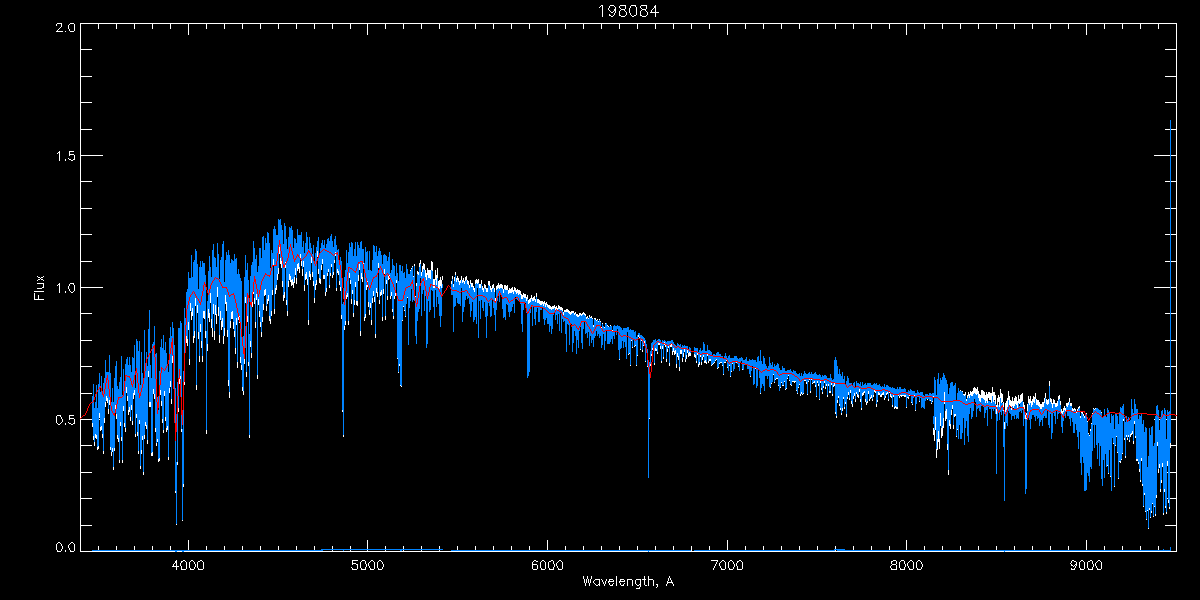Click the 9000 x-axis tick label
1200x600 pixels.
coord(1086,564)
